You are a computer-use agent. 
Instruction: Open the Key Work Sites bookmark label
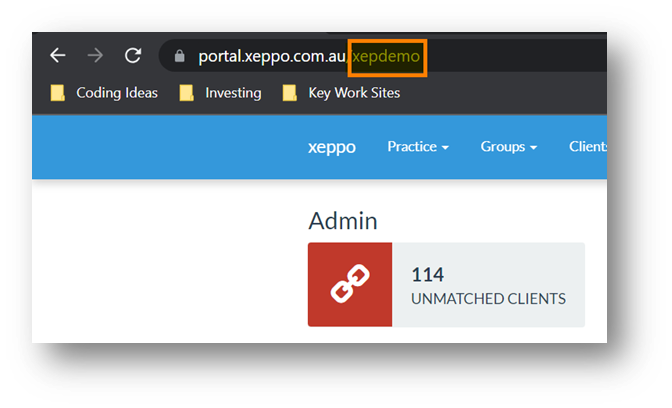point(354,93)
